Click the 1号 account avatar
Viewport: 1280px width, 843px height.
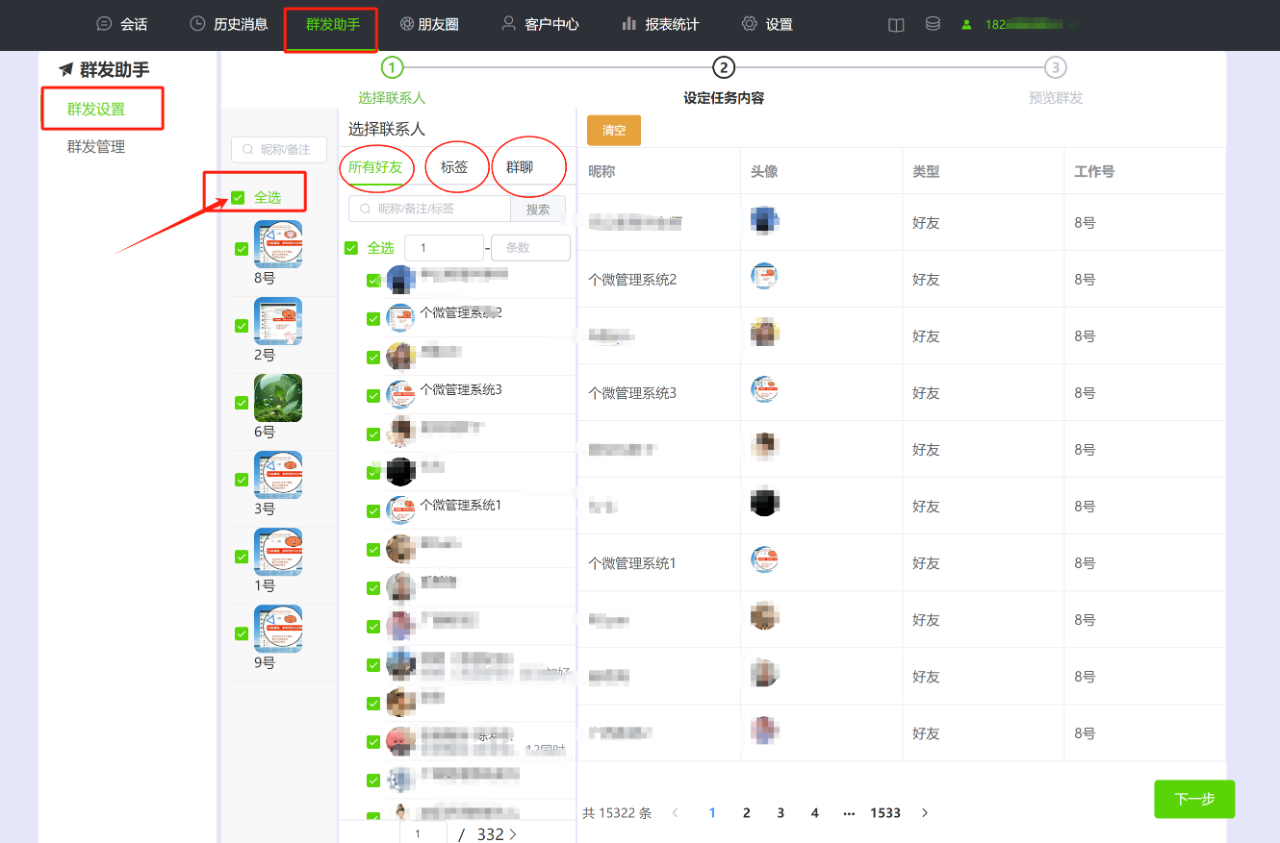(x=278, y=552)
